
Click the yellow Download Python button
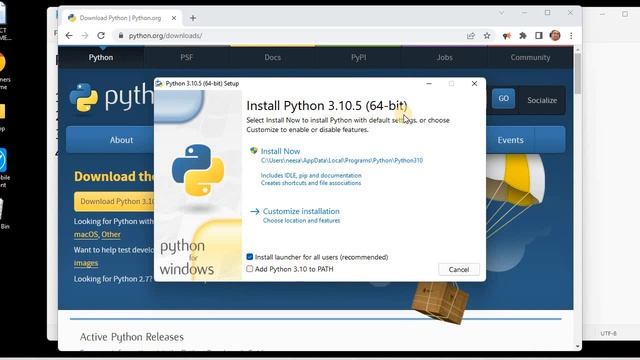pyautogui.click(x=114, y=201)
